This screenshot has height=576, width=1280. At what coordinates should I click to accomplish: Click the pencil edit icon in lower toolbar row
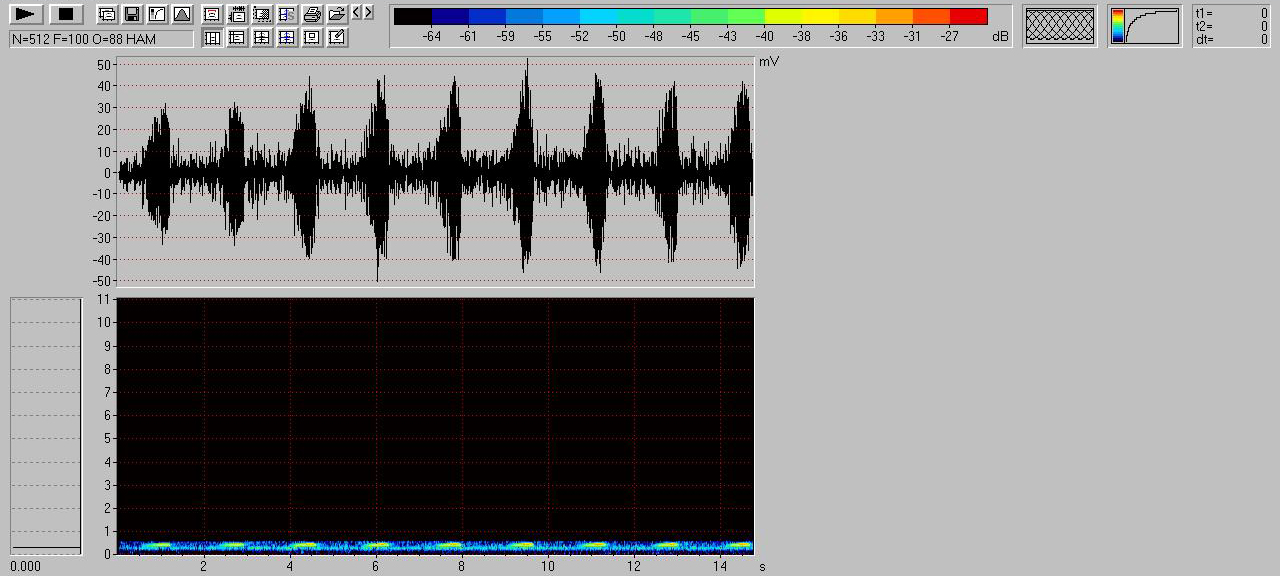pyautogui.click(x=336, y=38)
